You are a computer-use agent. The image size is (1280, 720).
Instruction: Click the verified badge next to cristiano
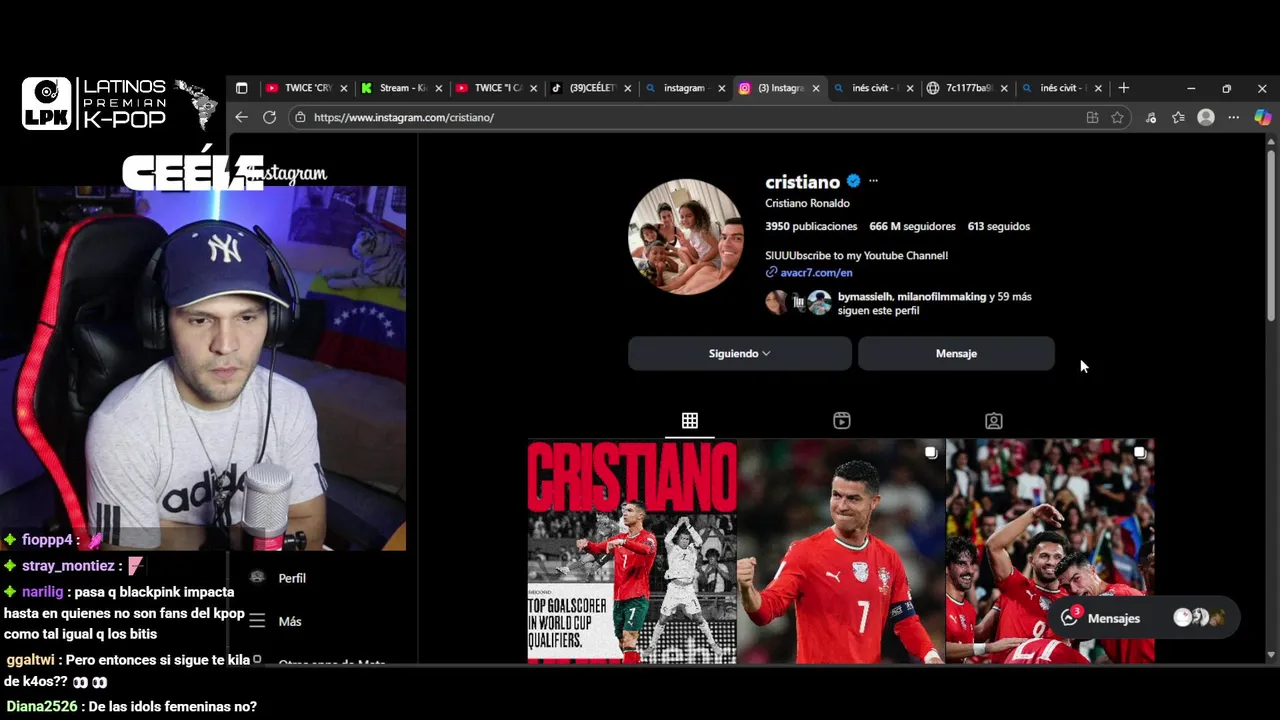[853, 181]
